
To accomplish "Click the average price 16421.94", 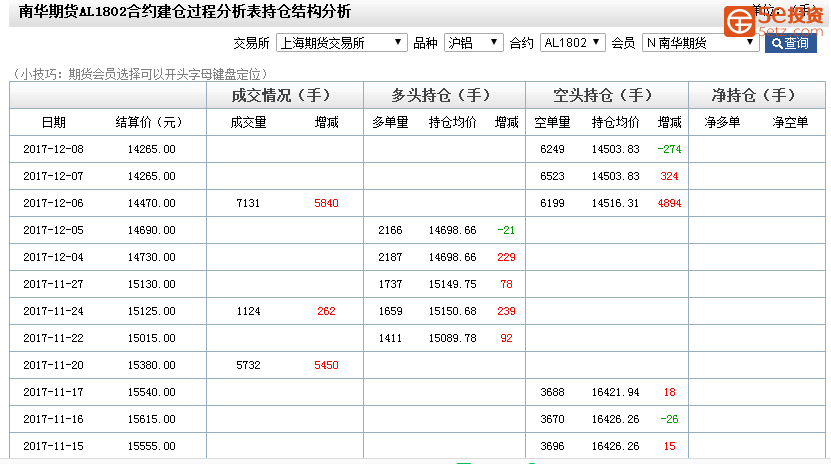I will 615,392.
